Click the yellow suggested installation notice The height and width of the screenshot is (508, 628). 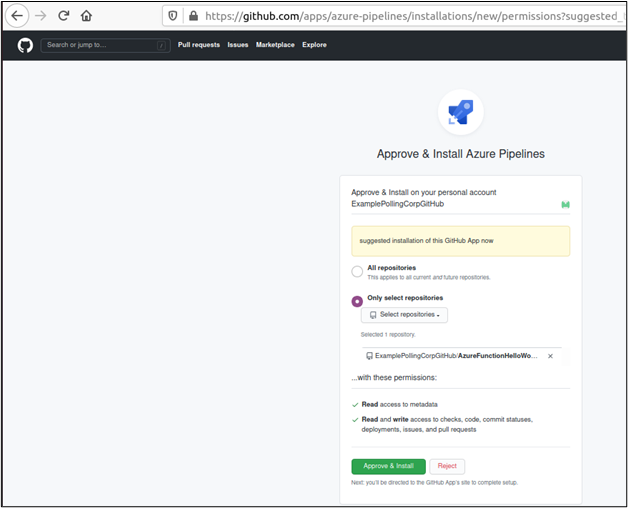point(461,241)
